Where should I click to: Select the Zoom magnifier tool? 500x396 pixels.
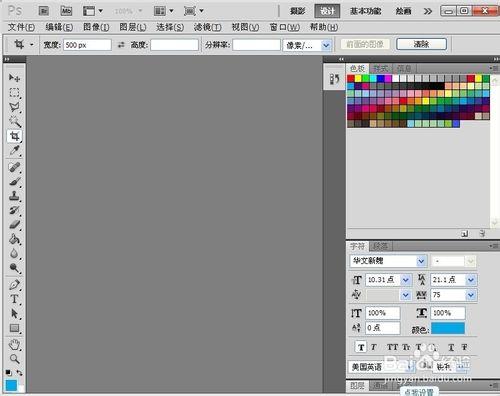(x=14, y=359)
